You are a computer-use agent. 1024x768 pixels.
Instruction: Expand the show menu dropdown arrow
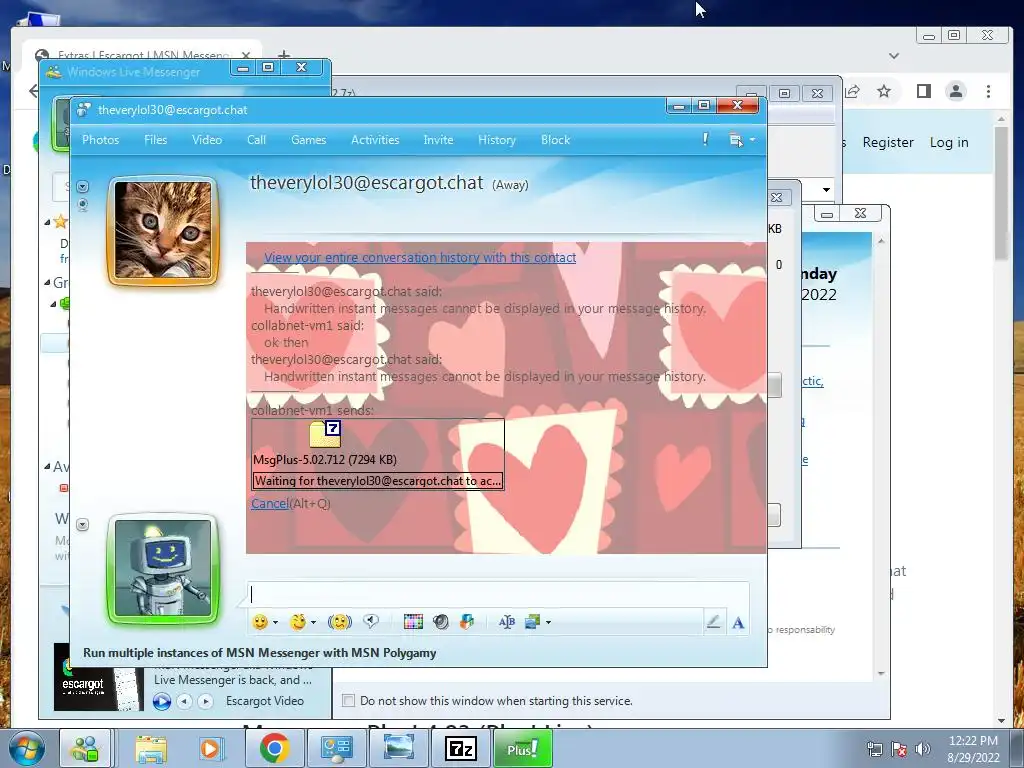point(752,140)
